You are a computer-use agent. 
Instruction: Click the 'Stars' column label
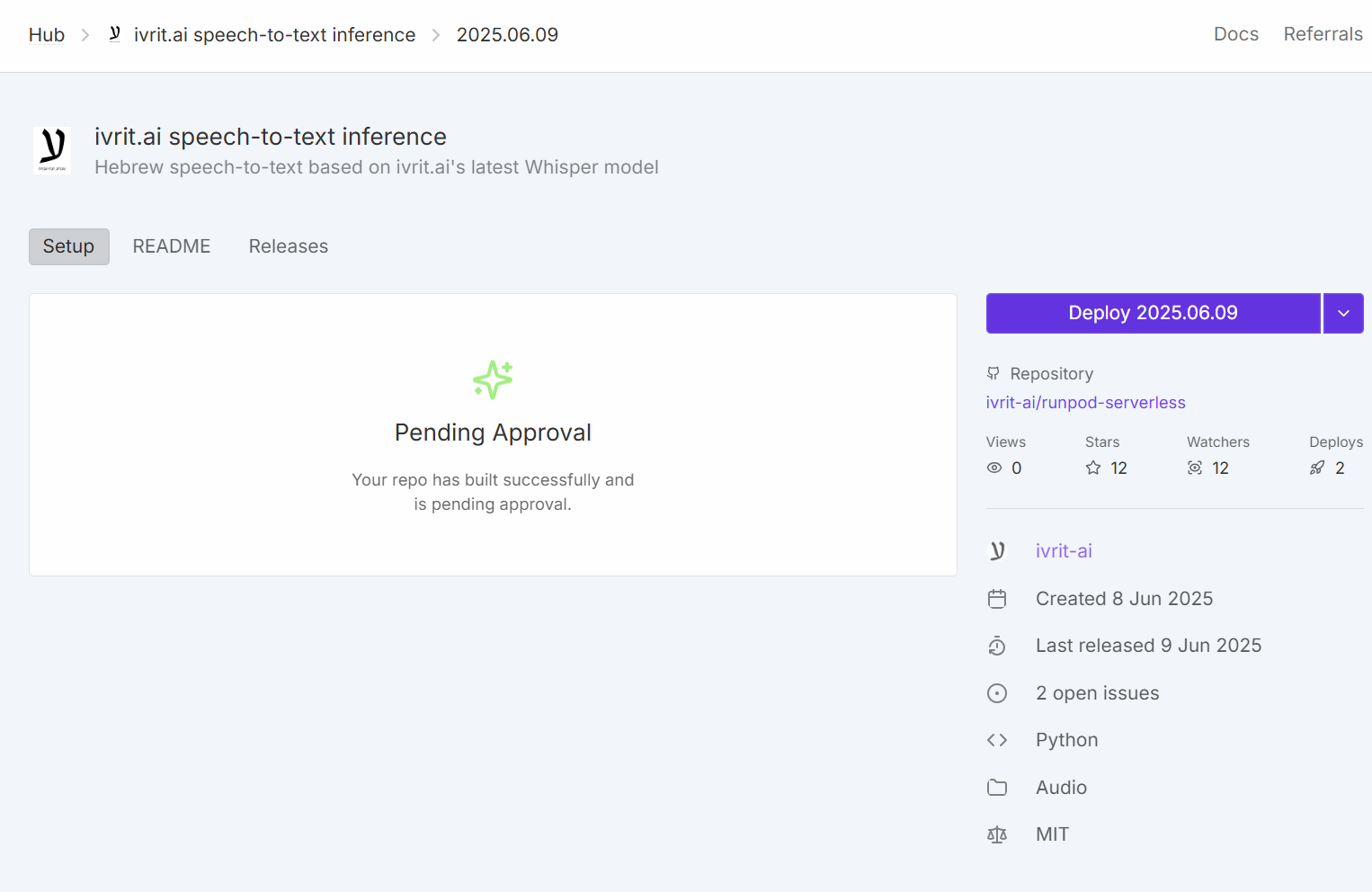[1102, 442]
